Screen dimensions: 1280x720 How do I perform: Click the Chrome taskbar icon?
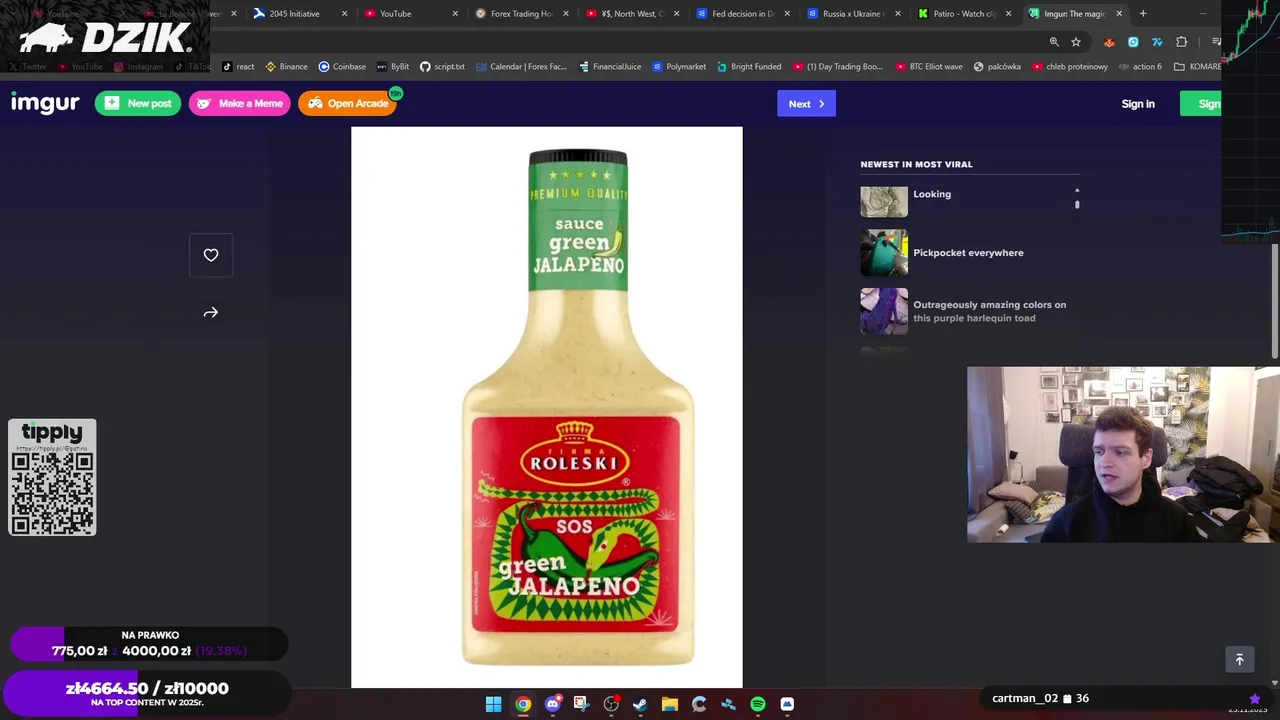point(523,704)
